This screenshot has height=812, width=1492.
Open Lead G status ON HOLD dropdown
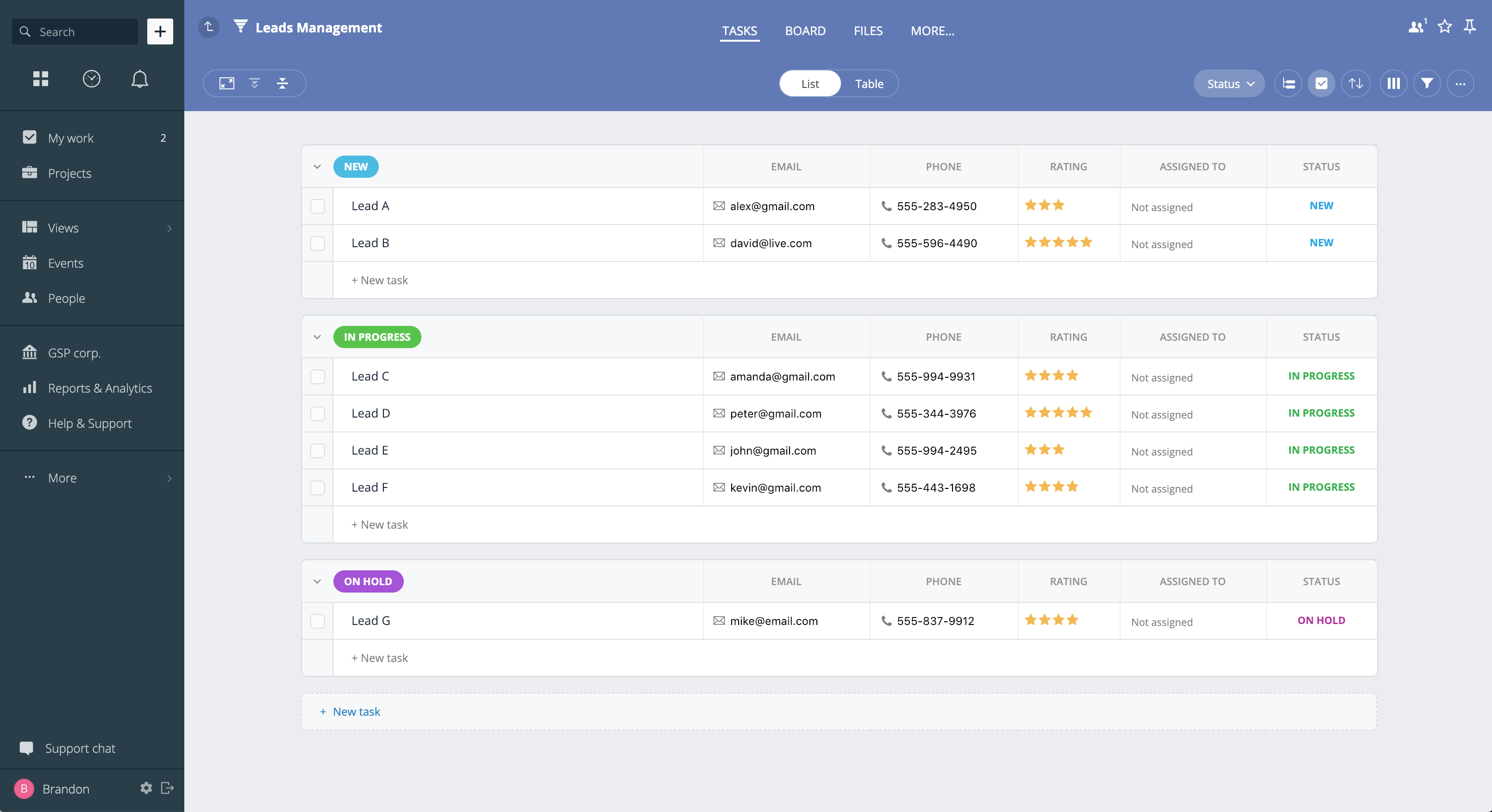1321,620
